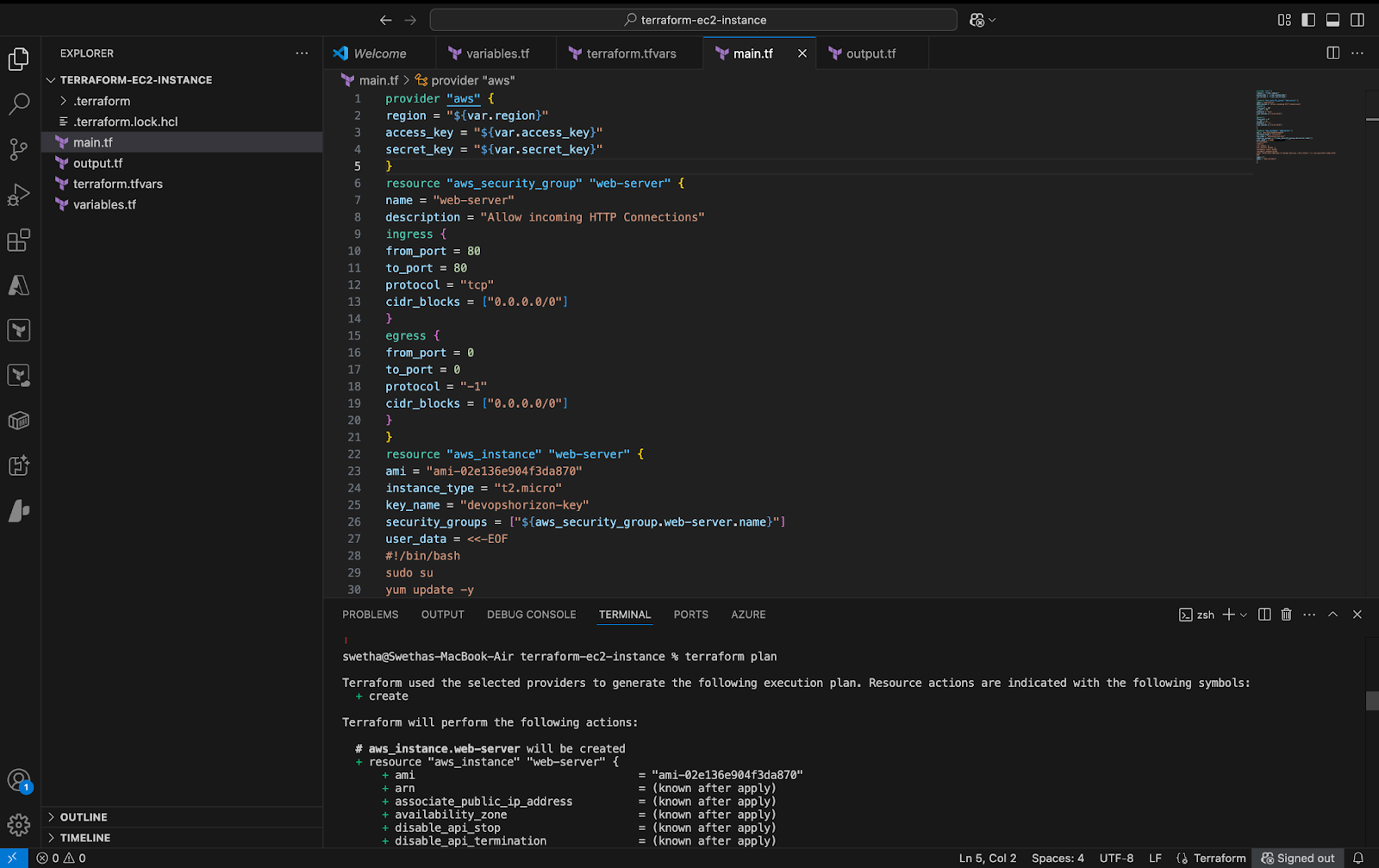Change encoding via UTF-8

pos(1116,858)
